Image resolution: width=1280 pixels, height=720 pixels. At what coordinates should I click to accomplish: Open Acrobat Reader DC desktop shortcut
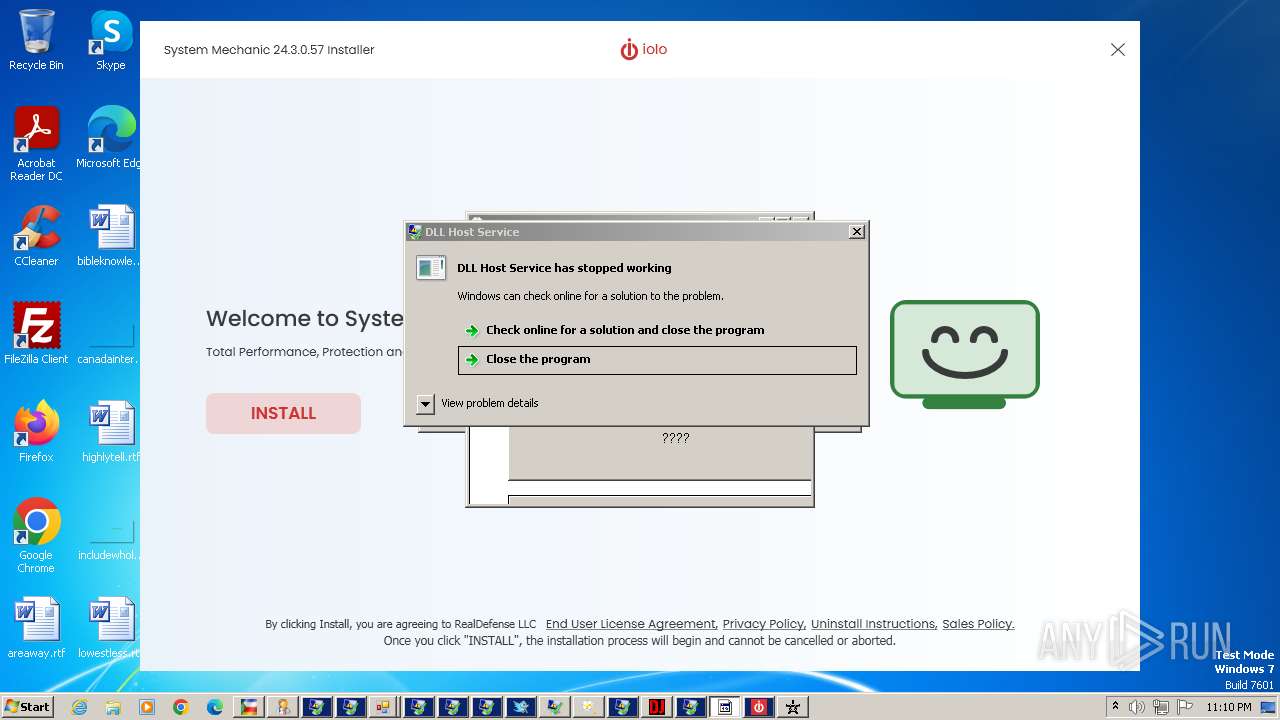coord(36,144)
